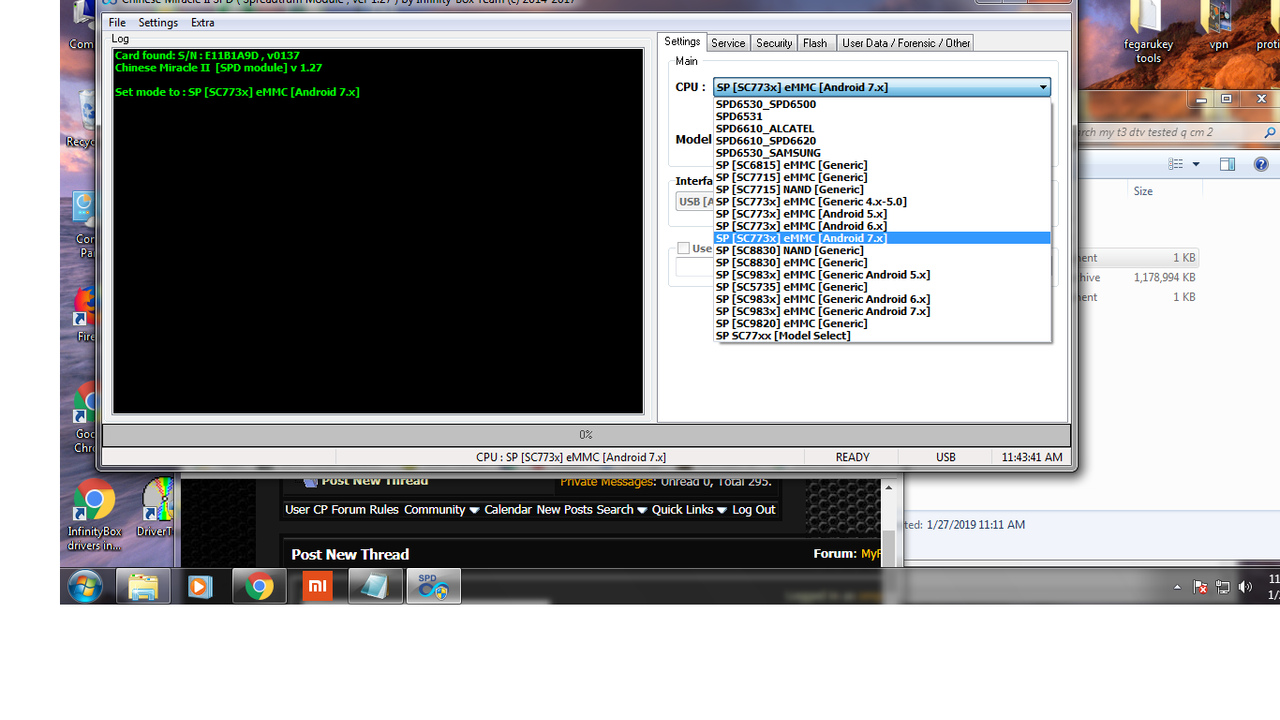Choose SP [SC773x] eMMC [Android 6.x]

click(x=882, y=226)
